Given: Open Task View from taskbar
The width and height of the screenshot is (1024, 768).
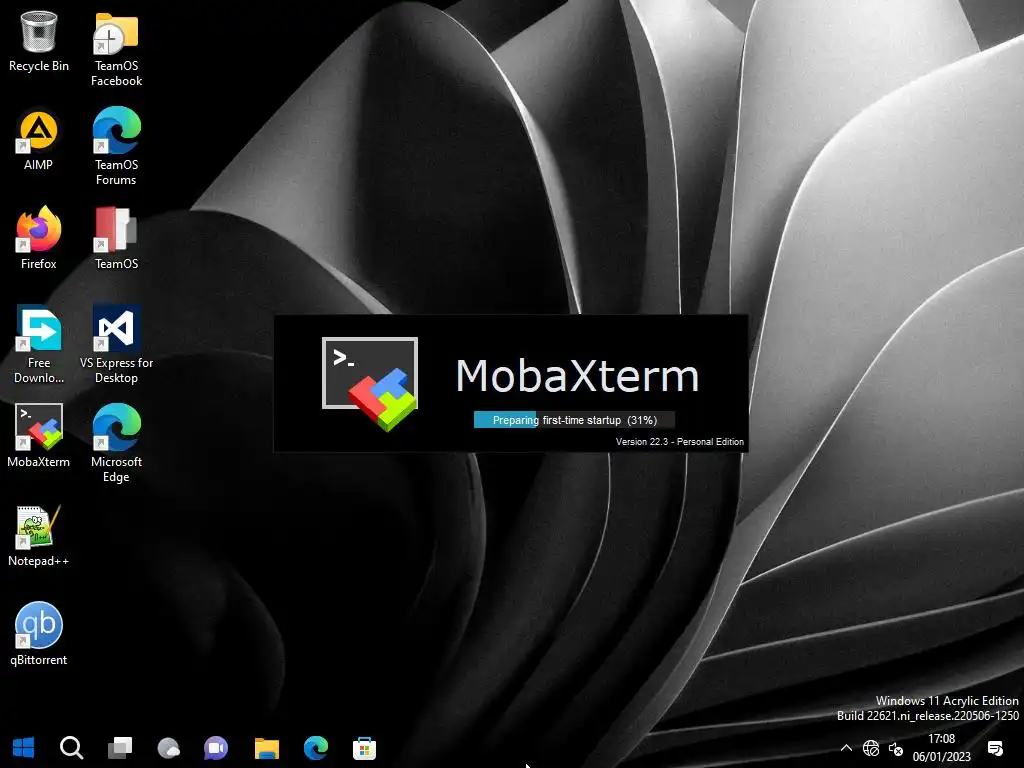Looking at the screenshot, I should point(120,748).
